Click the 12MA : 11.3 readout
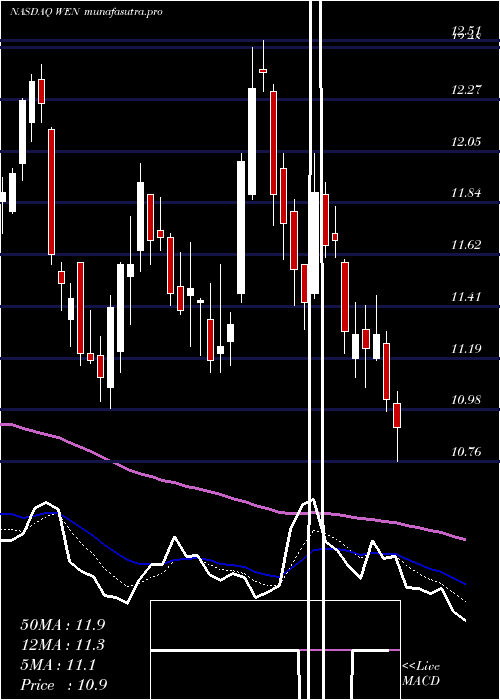Viewport: 500px width, 700px height. click(x=63, y=645)
